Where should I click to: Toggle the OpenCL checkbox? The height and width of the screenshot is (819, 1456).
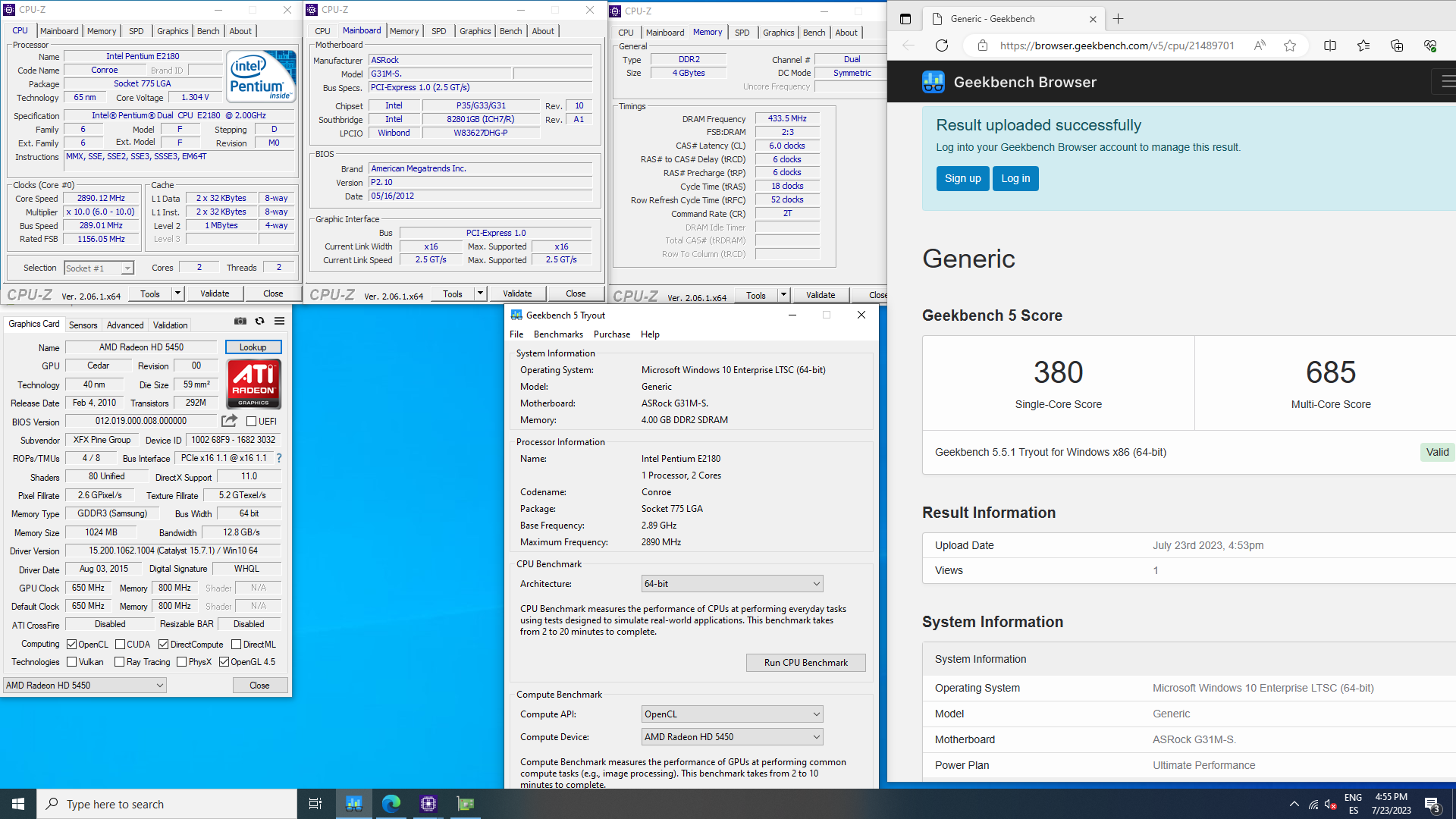coord(71,645)
